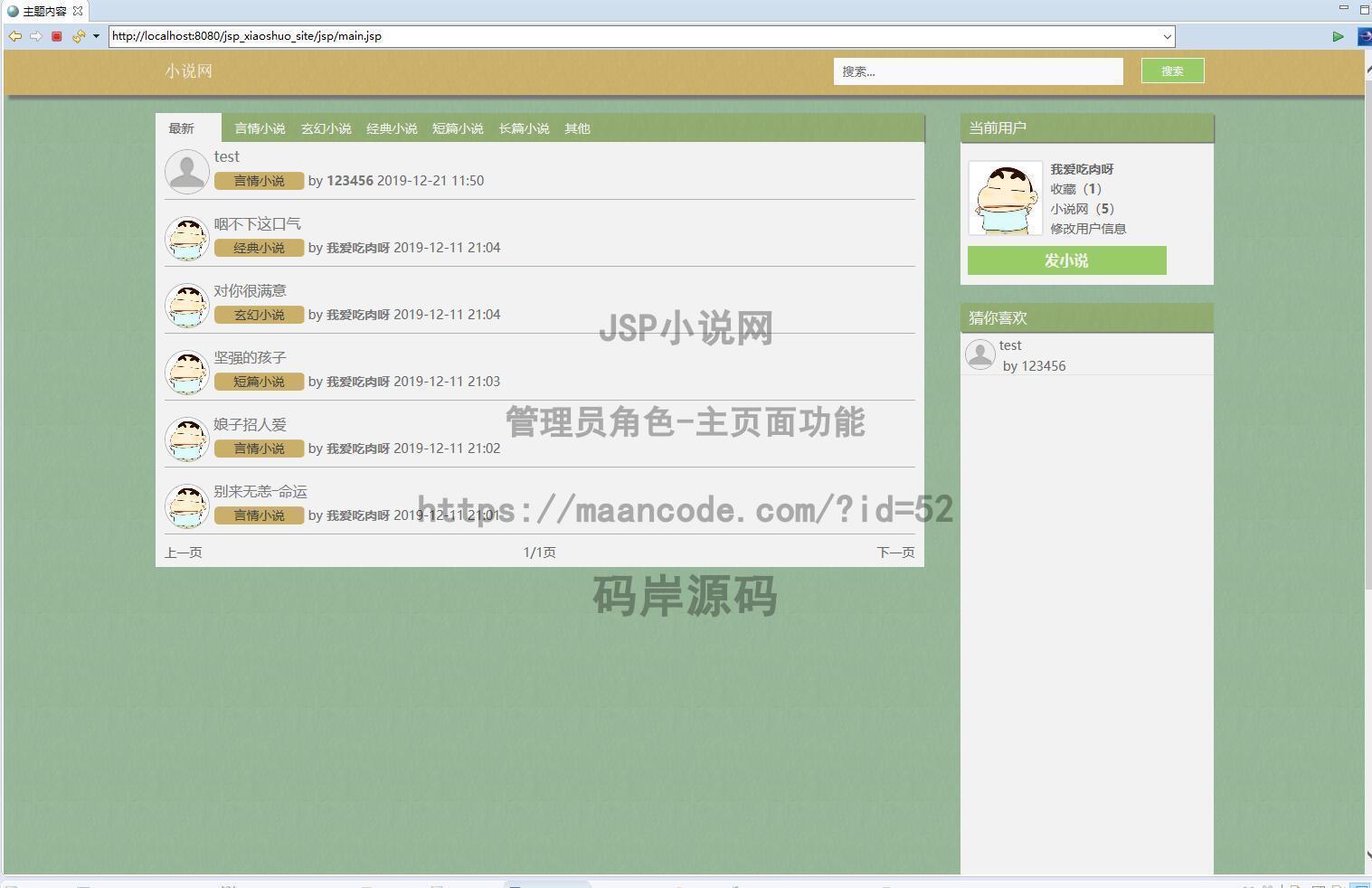The width and height of the screenshot is (1372, 888).
Task: Click the green Go arrow next to address bar
Action: click(1338, 36)
